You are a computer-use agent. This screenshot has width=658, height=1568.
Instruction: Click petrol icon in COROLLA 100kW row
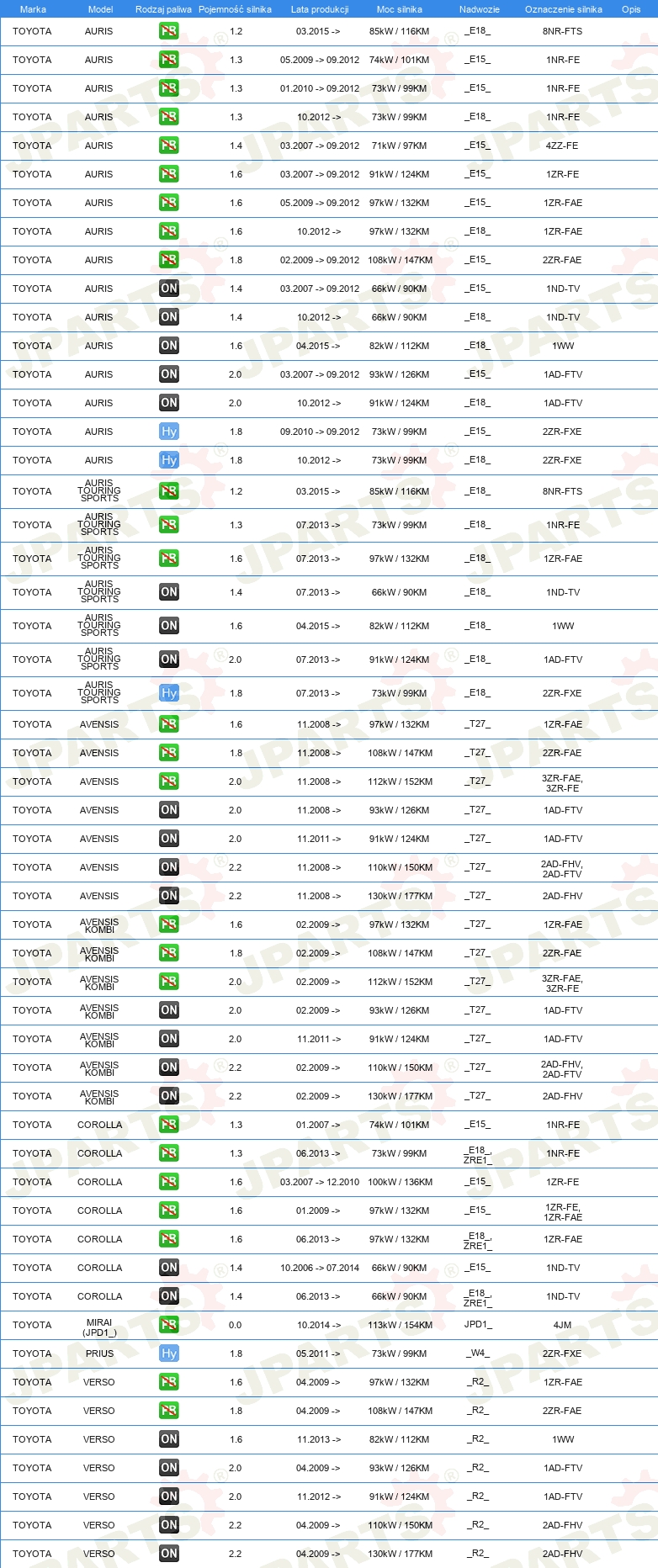pyautogui.click(x=168, y=1182)
